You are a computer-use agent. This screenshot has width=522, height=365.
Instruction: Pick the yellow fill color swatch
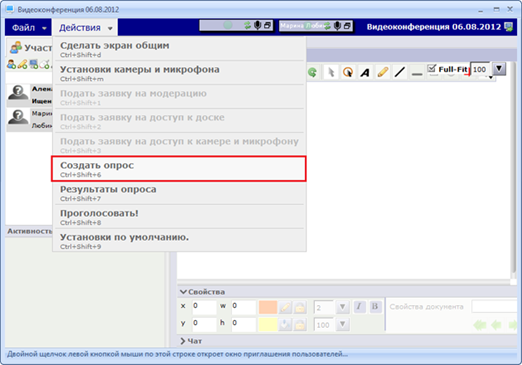click(268, 324)
